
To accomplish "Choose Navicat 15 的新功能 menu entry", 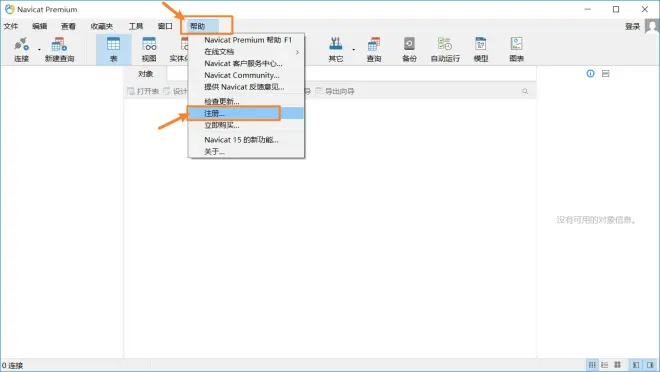I will pyautogui.click(x=246, y=140).
